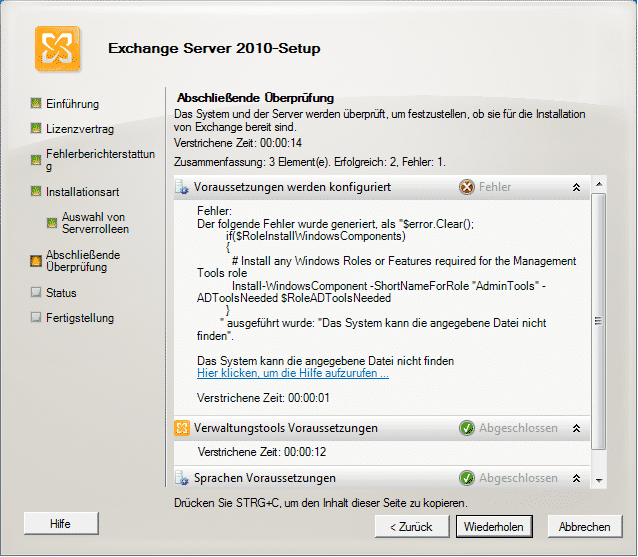Cancel setup with Abbrechen button

pyautogui.click(x=585, y=527)
